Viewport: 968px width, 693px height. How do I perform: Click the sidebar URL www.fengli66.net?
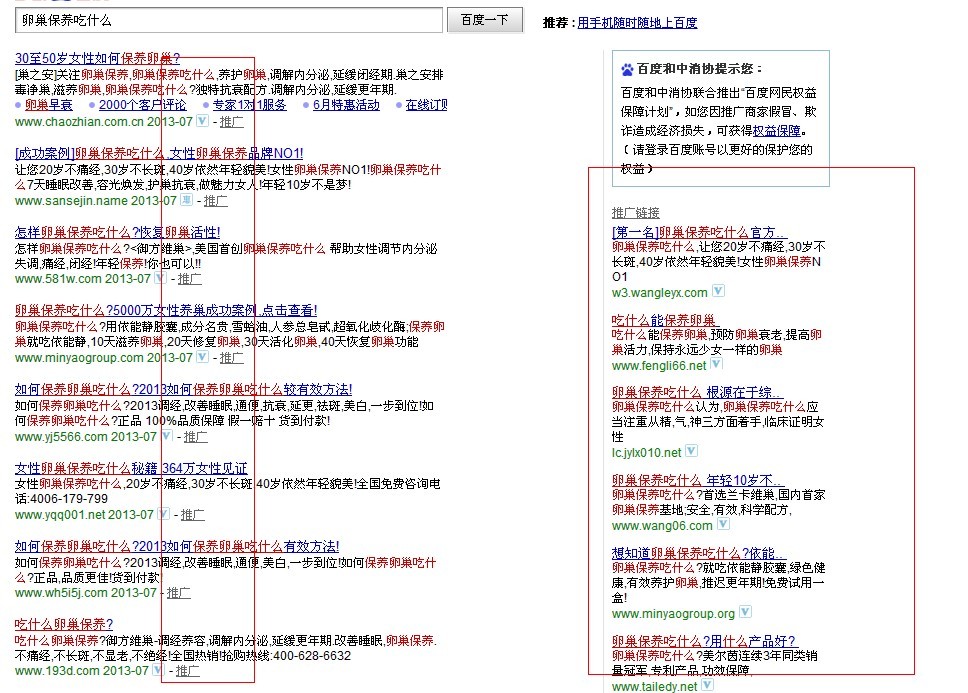tap(659, 366)
